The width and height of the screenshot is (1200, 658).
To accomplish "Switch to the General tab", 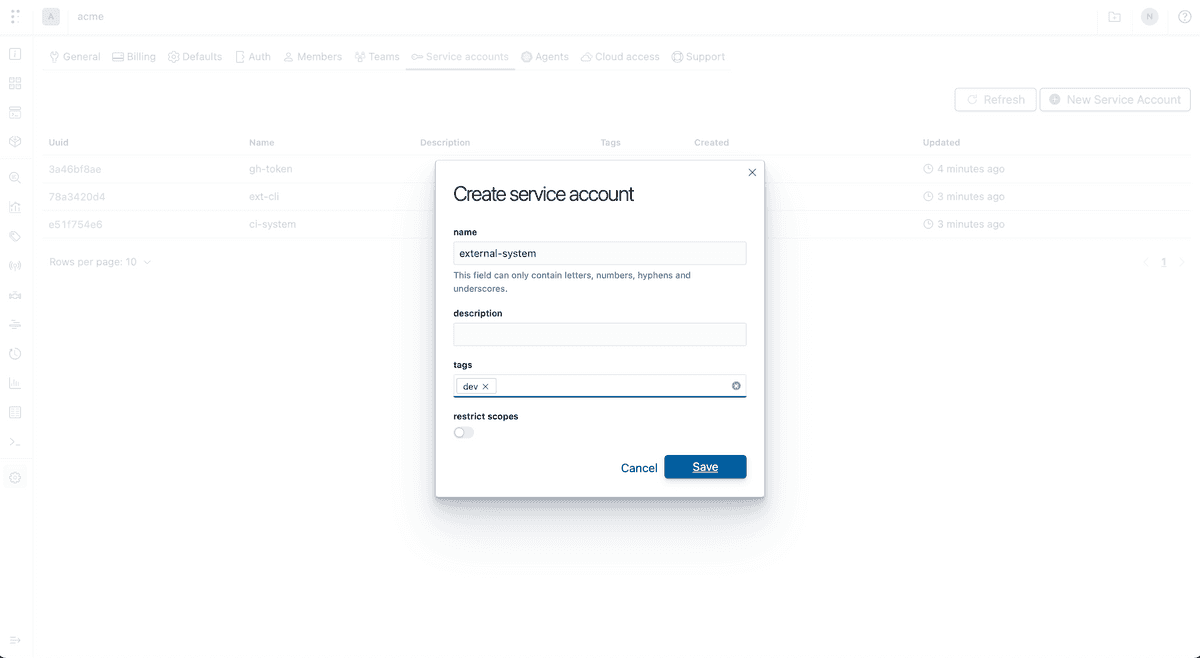I will 75,57.
